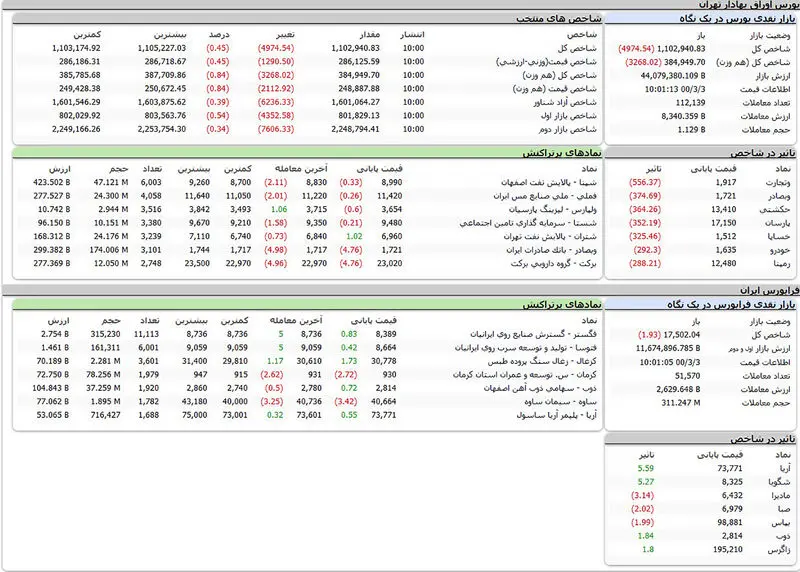Viewport: 800px width, 572px height.
Task: Open symbol فملی - ملی صنایع مس ایران
Action: click(545, 196)
